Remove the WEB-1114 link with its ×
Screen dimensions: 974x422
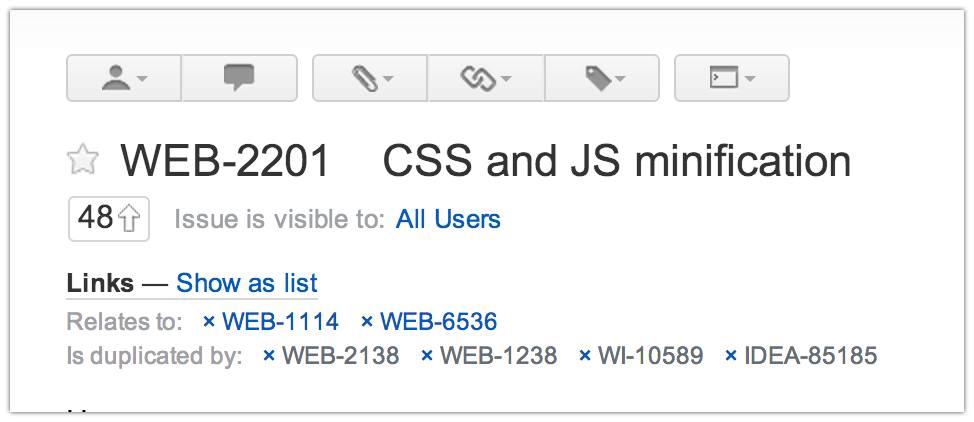pyautogui.click(x=209, y=322)
